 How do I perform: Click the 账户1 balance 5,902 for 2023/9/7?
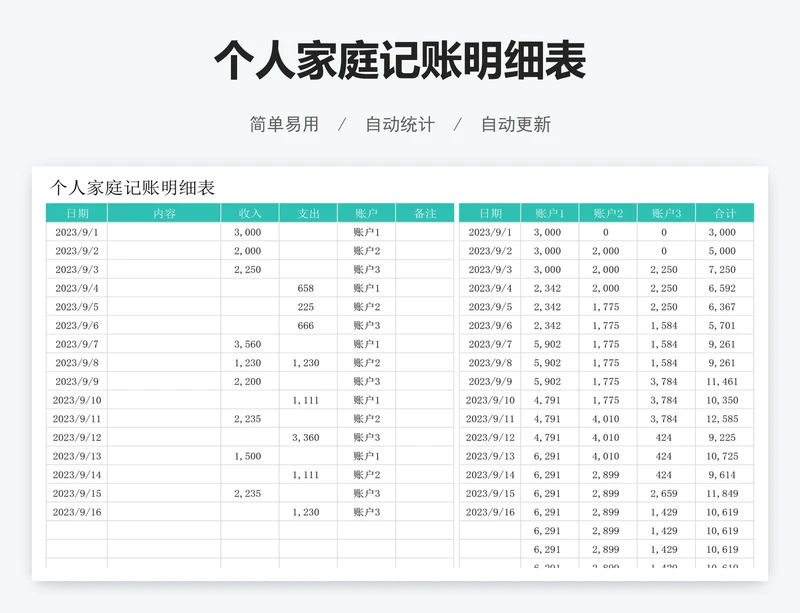click(547, 345)
